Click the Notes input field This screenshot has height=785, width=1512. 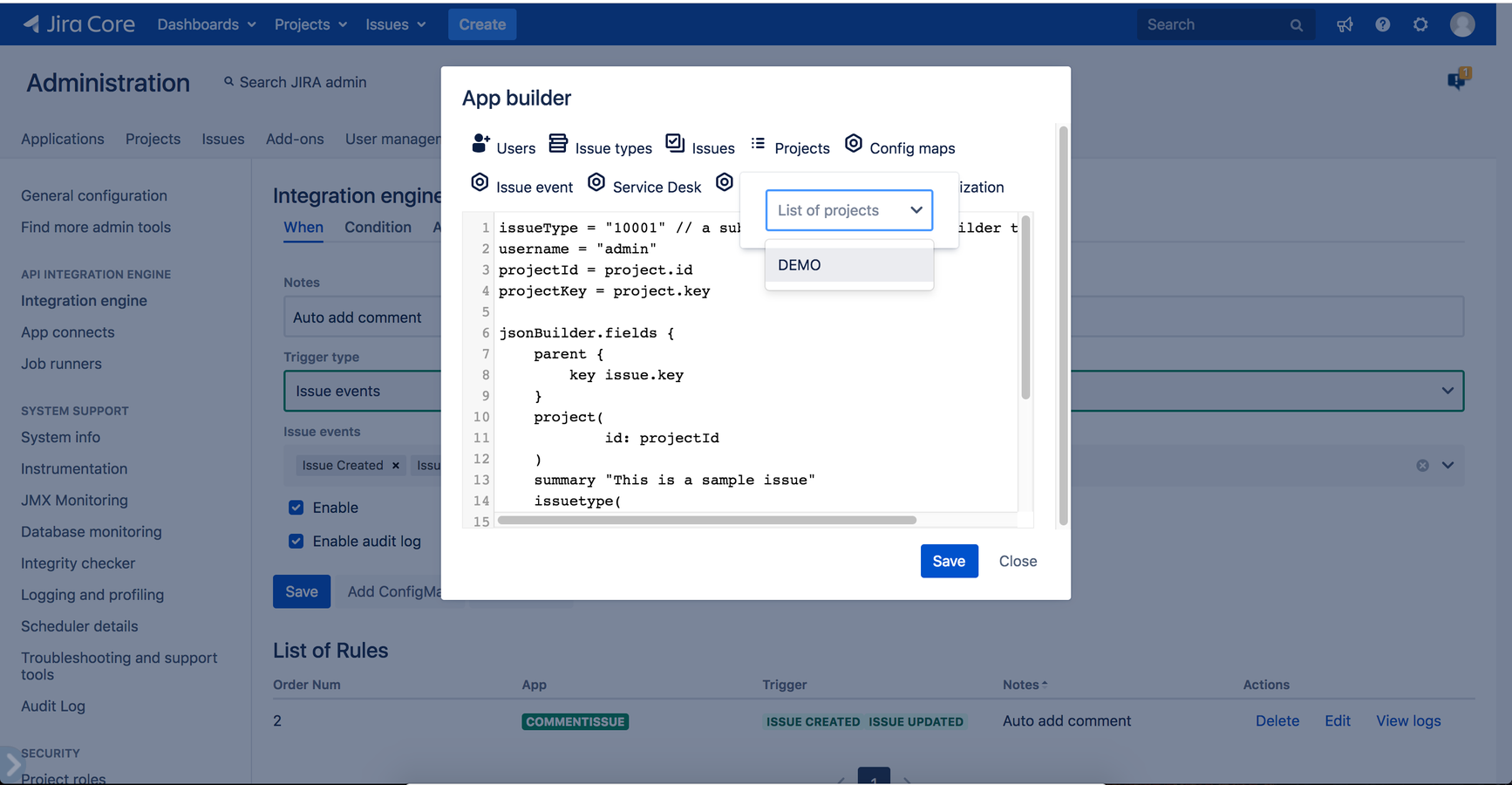pos(874,317)
